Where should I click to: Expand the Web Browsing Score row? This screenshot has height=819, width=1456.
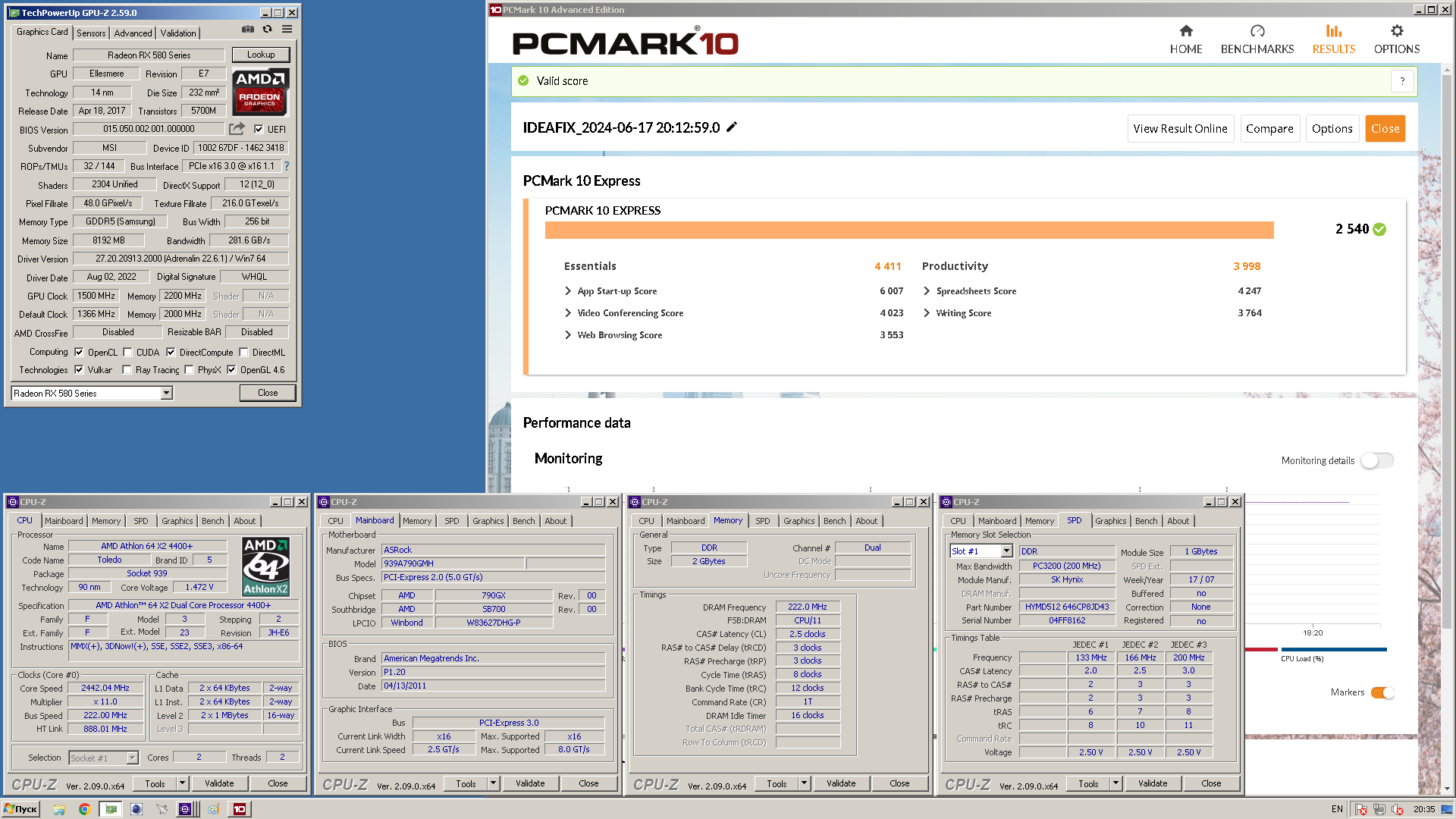(568, 335)
